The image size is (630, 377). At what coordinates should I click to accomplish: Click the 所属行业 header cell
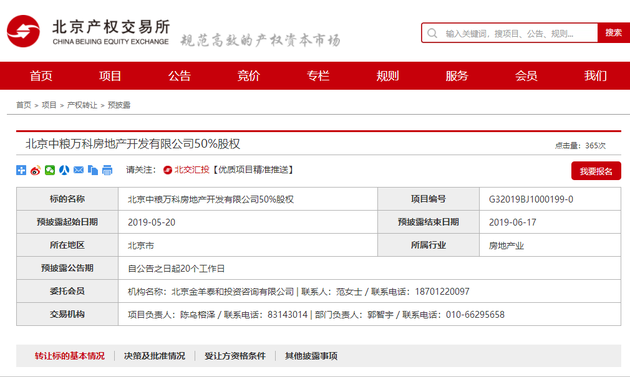pyautogui.click(x=428, y=245)
